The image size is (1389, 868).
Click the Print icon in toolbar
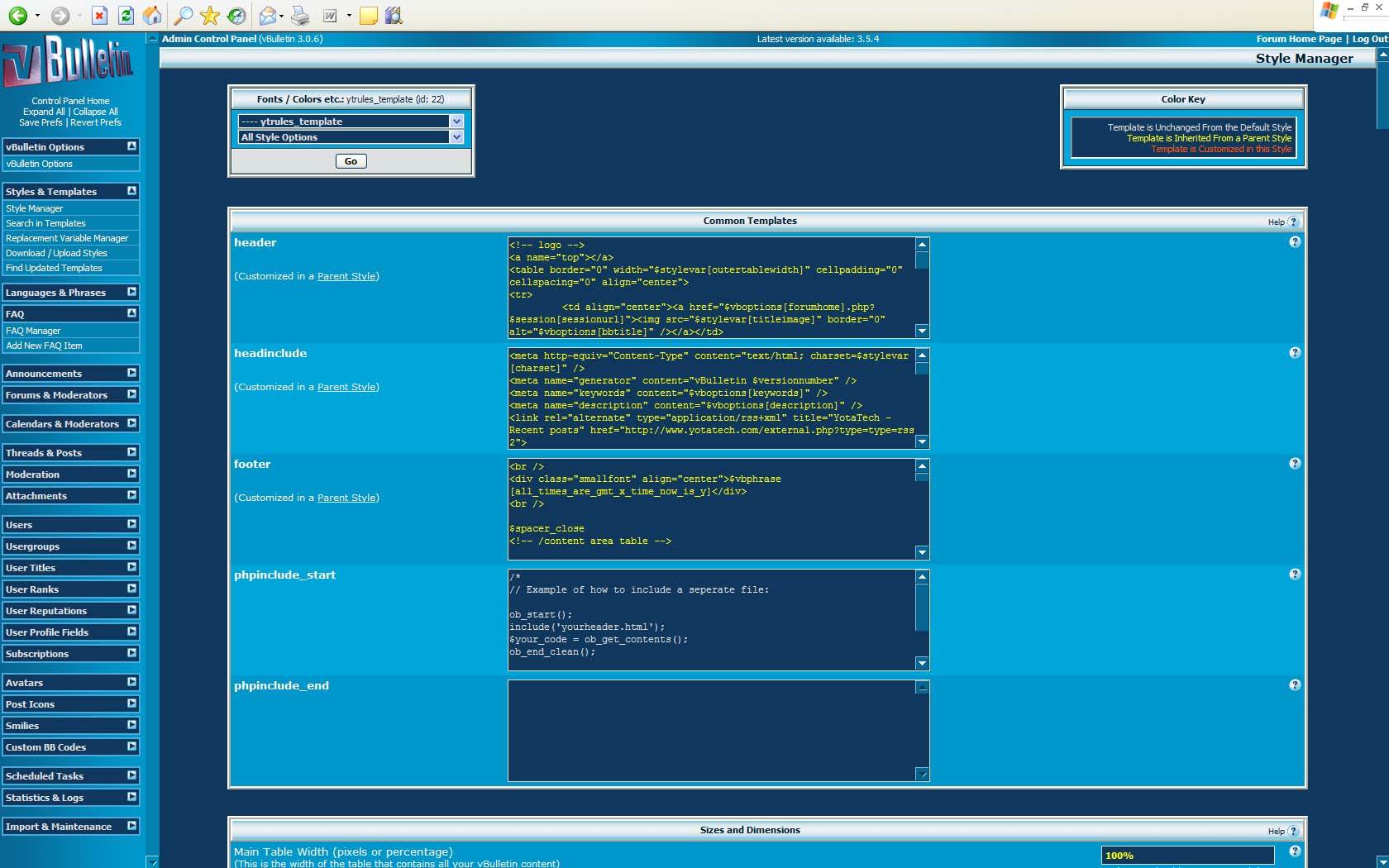coord(300,15)
